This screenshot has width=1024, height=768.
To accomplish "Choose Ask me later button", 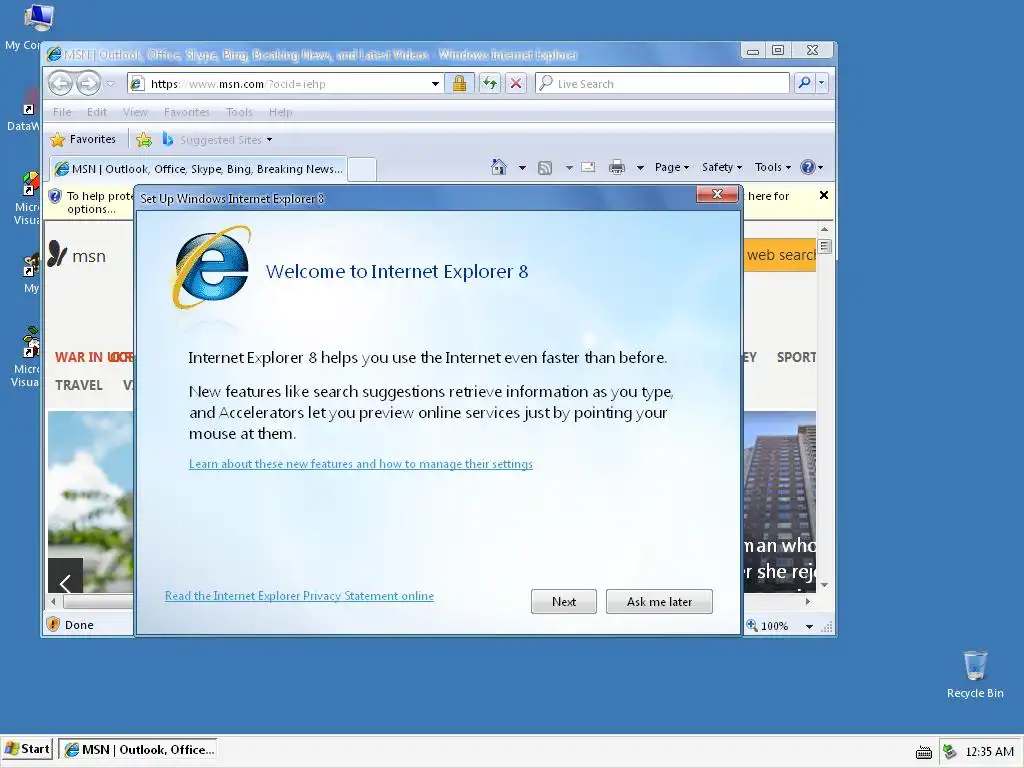I will (x=659, y=601).
